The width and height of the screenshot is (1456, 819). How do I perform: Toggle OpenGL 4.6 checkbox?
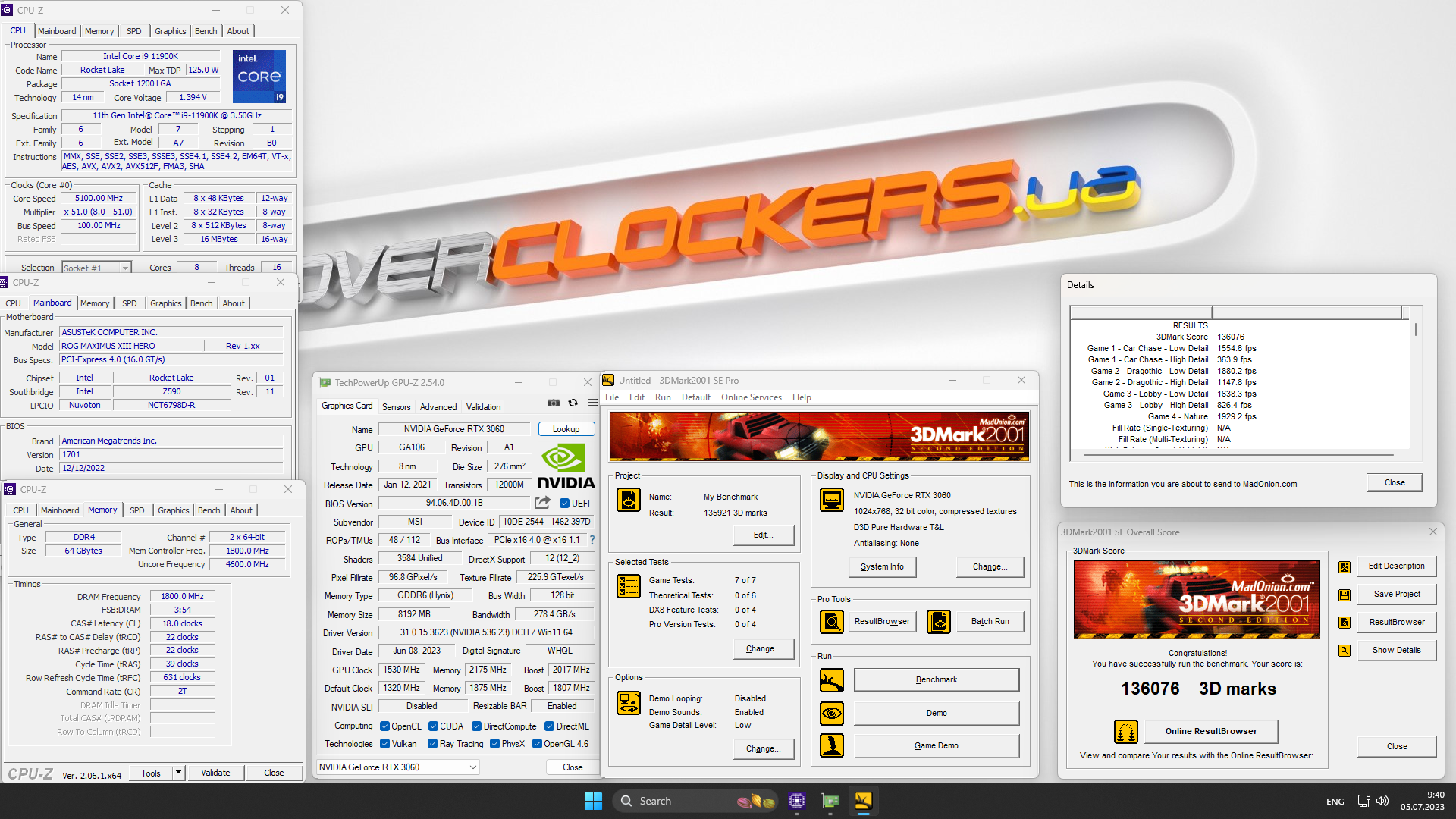(537, 744)
